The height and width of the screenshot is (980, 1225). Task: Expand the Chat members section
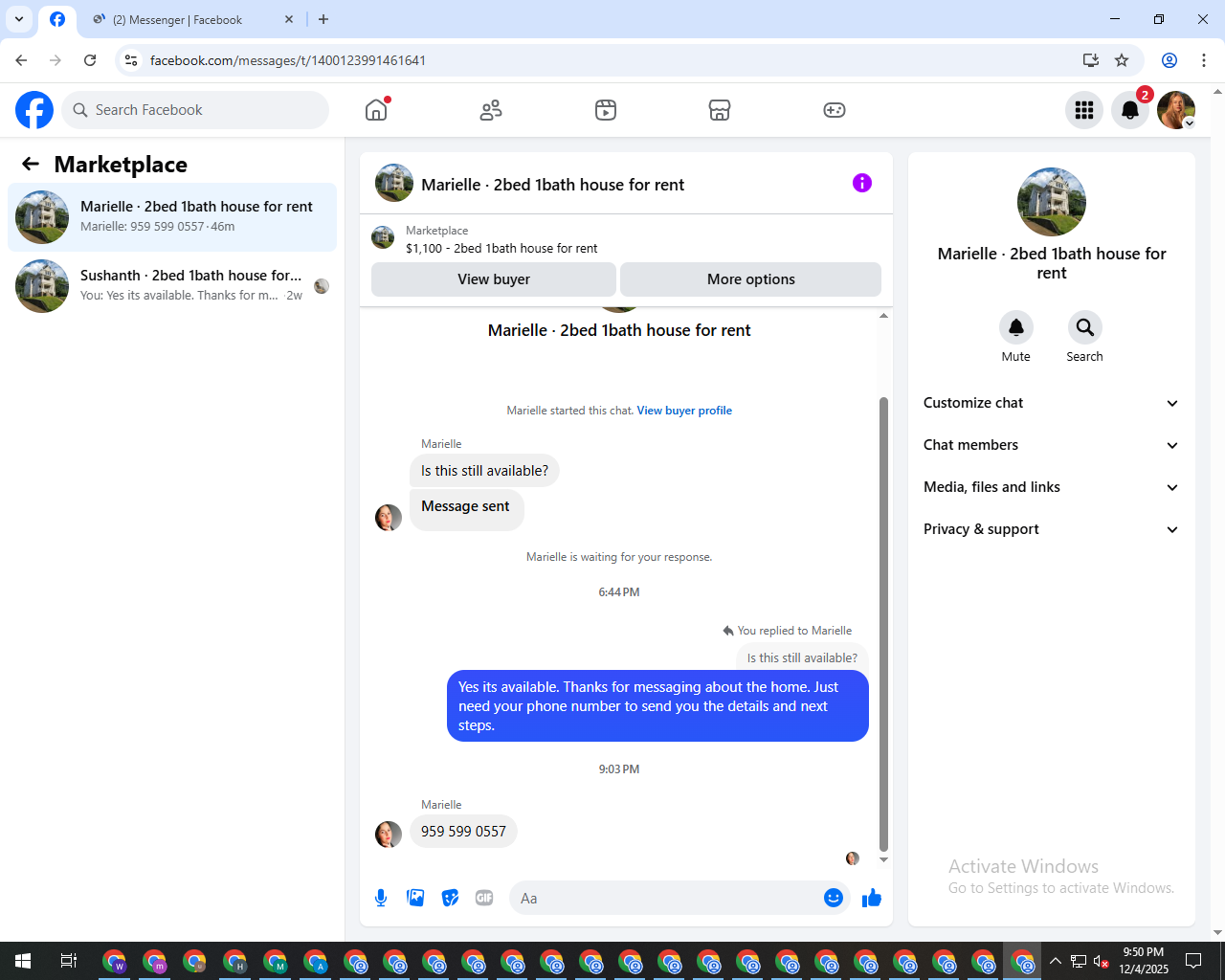[1051, 445]
